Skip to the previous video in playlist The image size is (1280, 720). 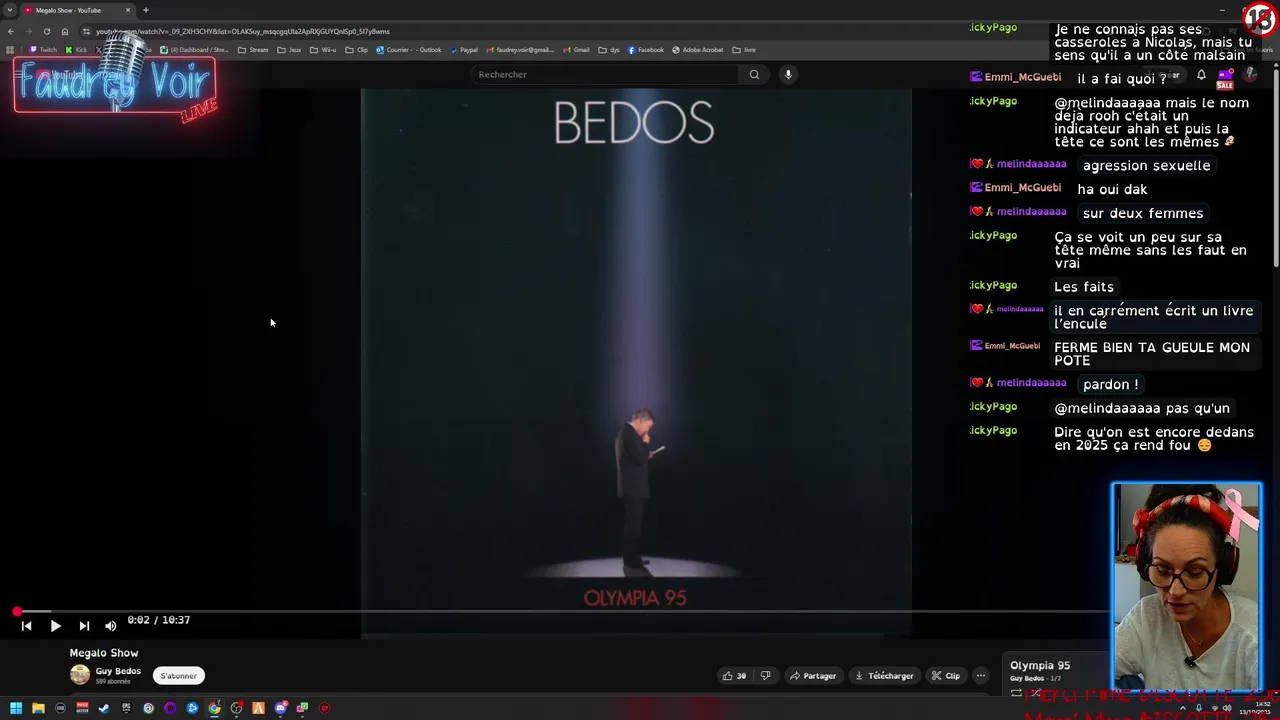click(x=27, y=626)
